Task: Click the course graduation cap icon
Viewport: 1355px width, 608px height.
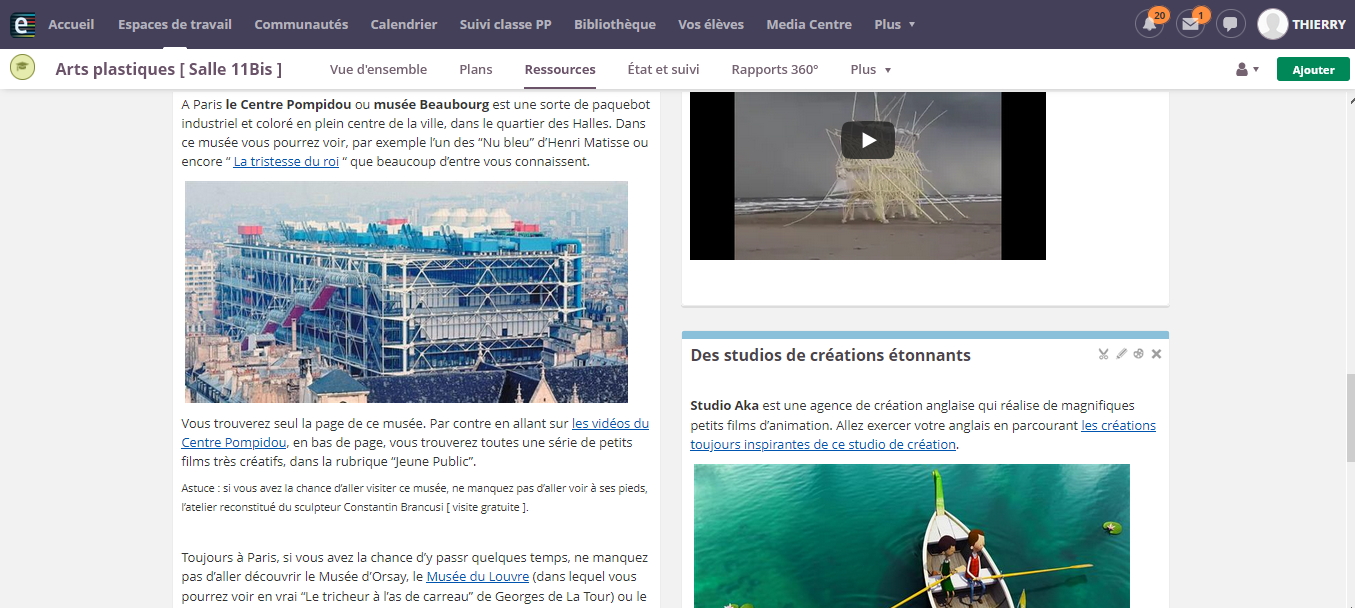Action: [x=22, y=68]
